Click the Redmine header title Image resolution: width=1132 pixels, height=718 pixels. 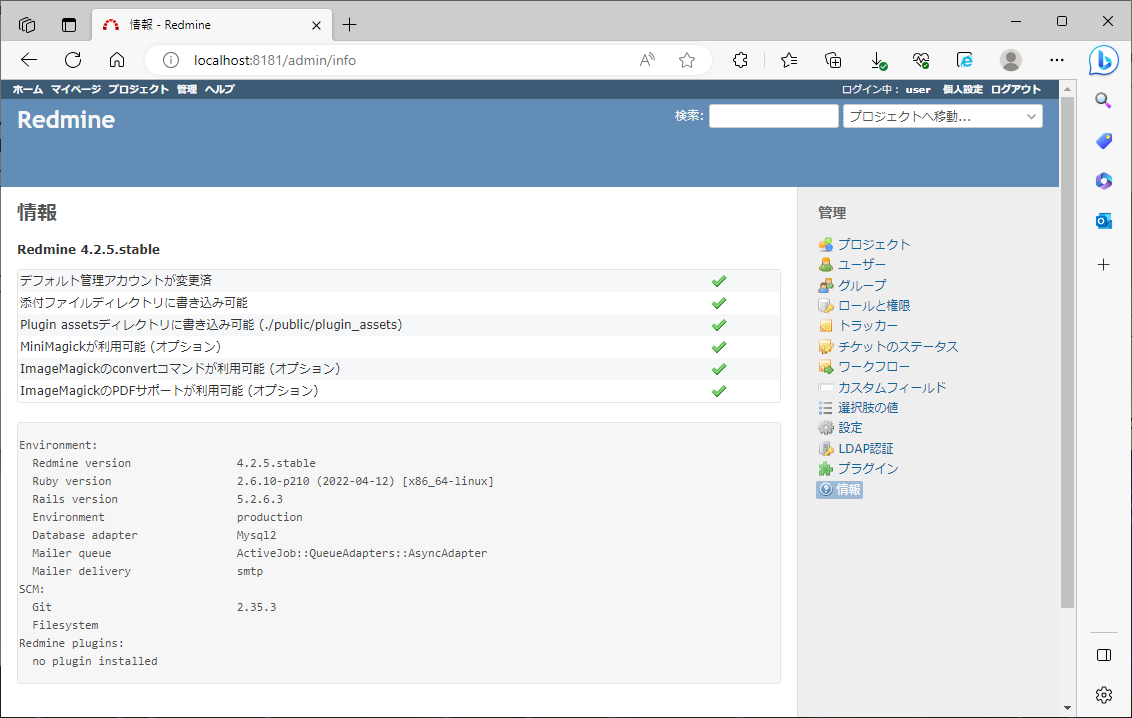click(x=66, y=120)
